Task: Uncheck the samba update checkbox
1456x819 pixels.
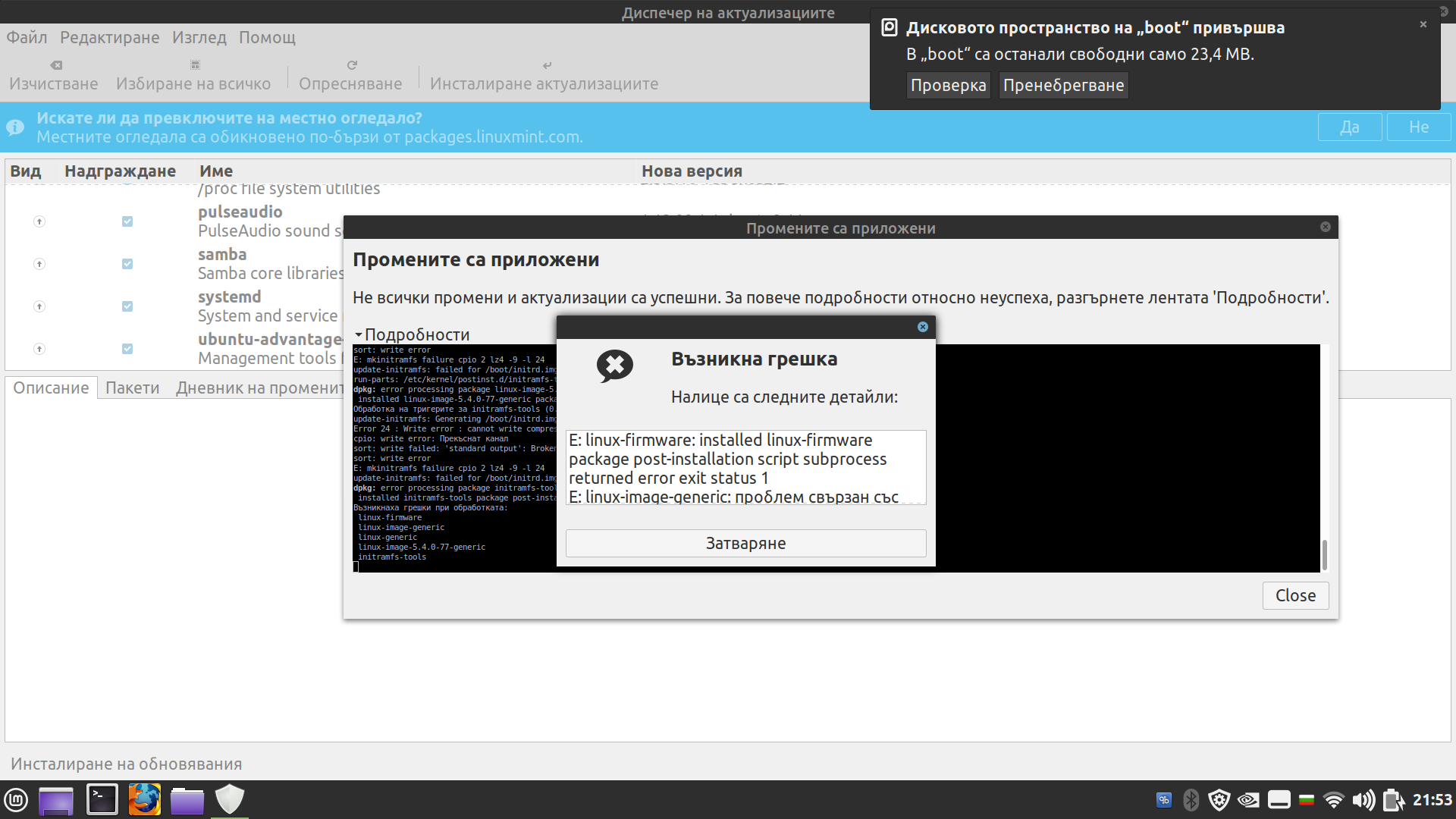Action: pos(127,264)
